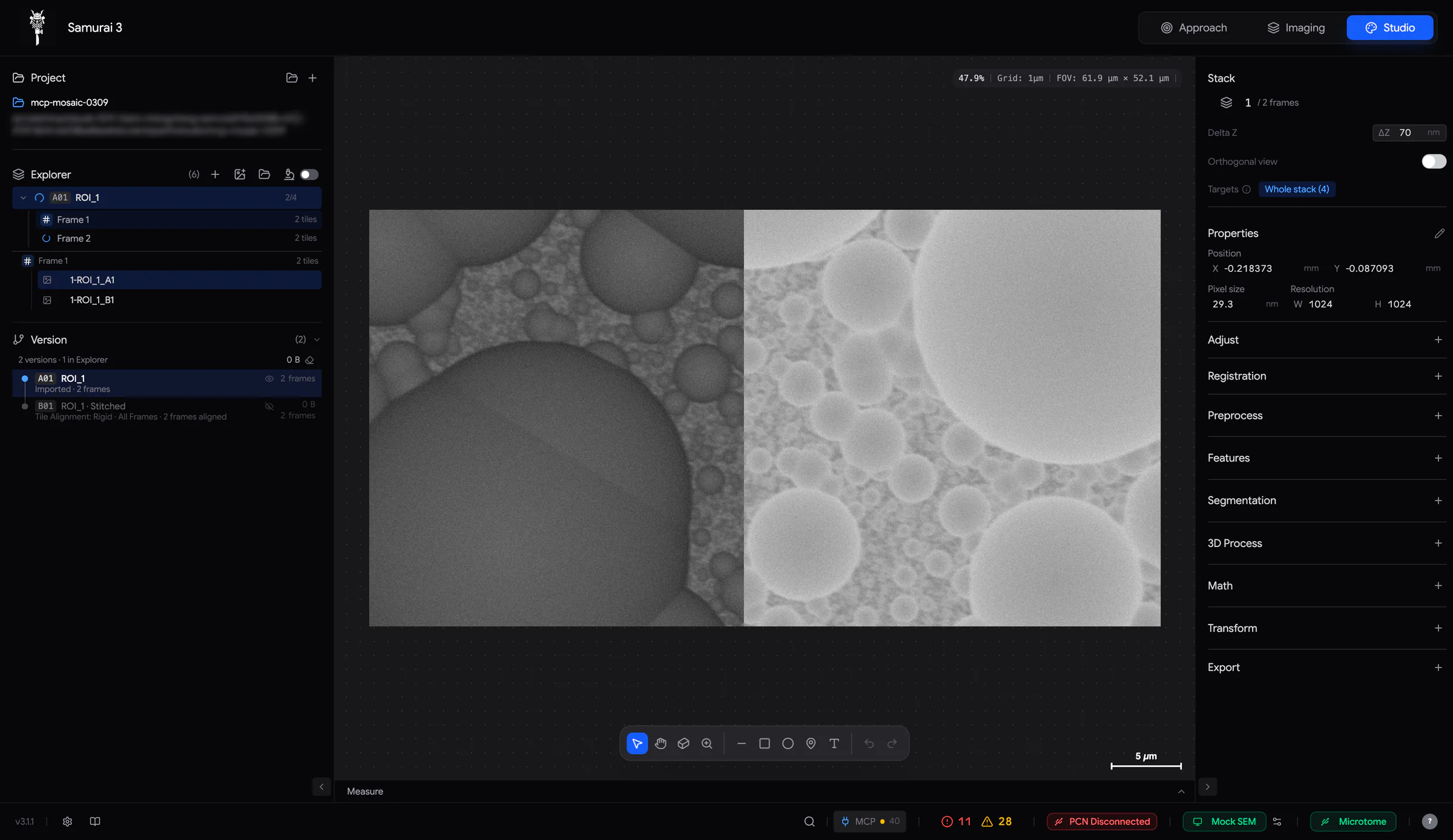The width and height of the screenshot is (1453, 840).
Task: Expand the Transform section
Action: (x=1438, y=628)
